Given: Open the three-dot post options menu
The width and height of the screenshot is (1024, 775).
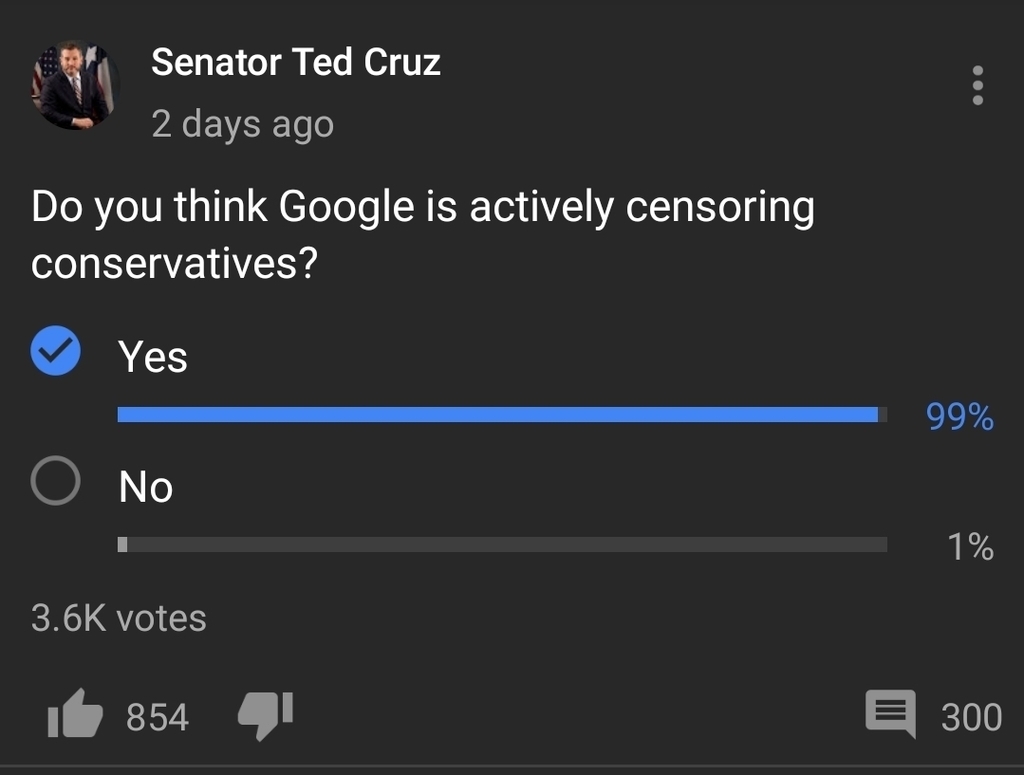Looking at the screenshot, I should (977, 85).
